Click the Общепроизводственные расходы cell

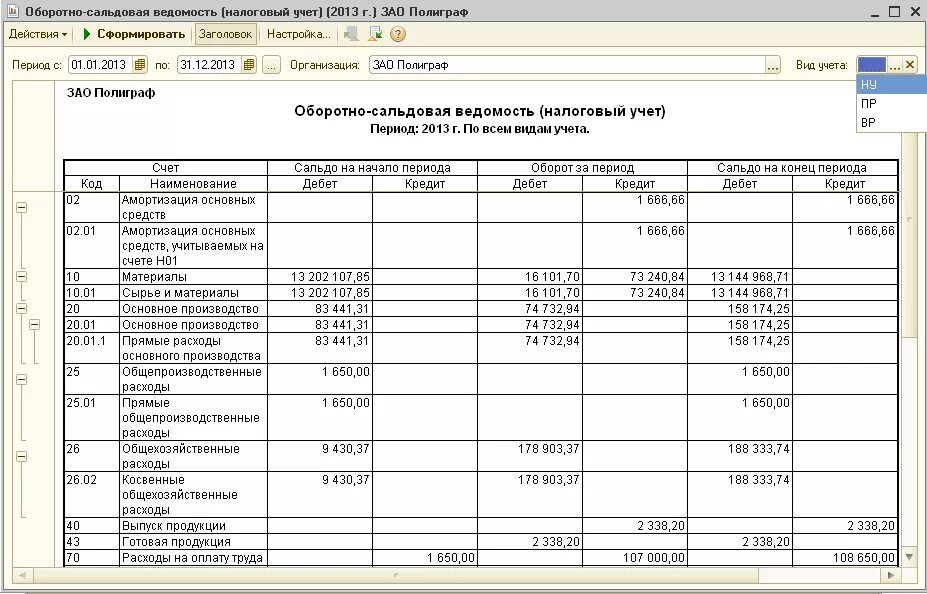coord(193,379)
